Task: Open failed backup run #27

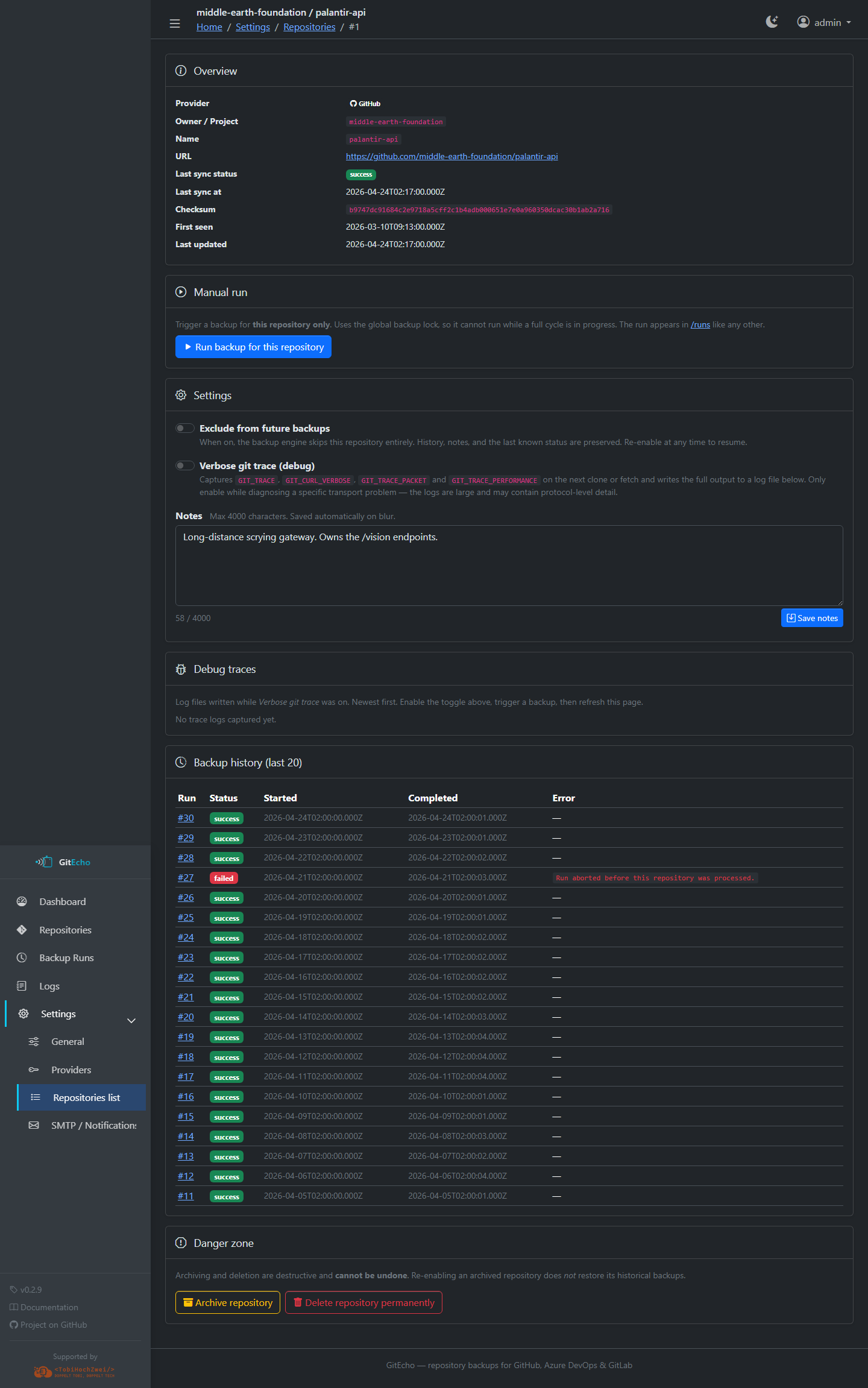Action: (186, 877)
